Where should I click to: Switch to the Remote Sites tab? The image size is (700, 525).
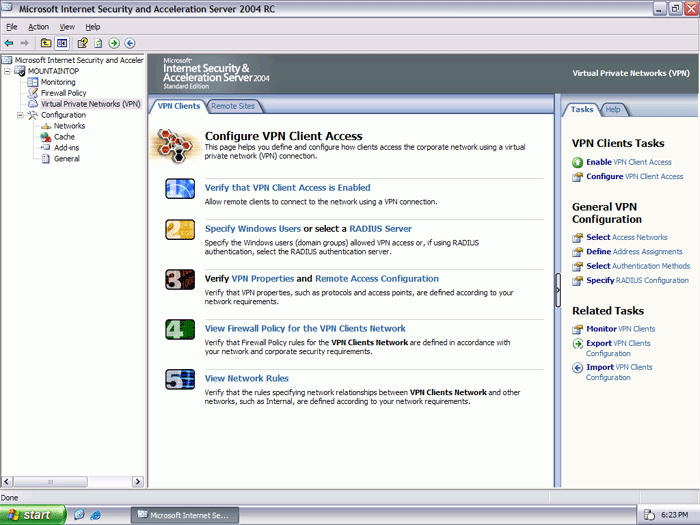(x=233, y=106)
